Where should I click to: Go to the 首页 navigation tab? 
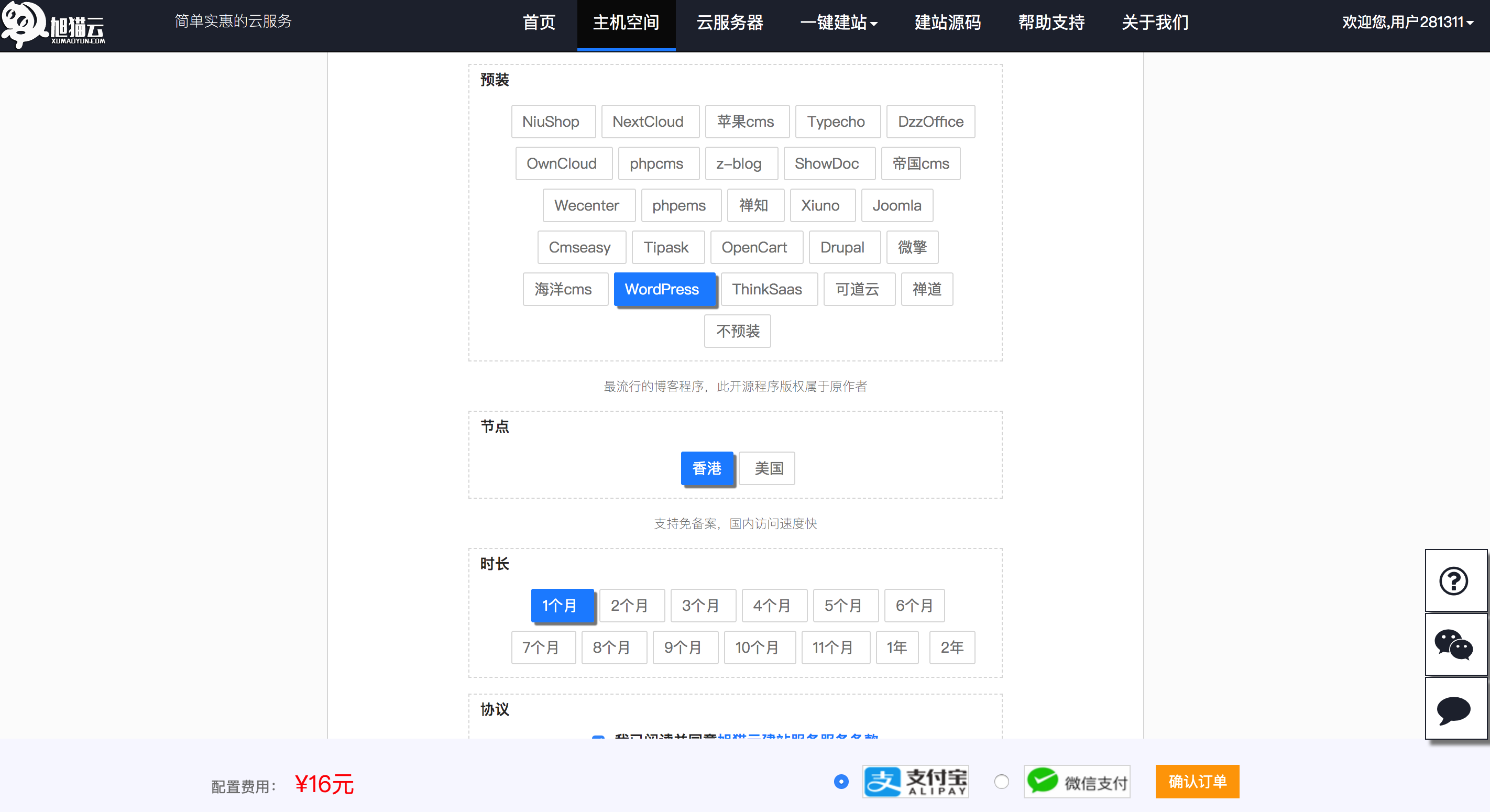tap(539, 23)
